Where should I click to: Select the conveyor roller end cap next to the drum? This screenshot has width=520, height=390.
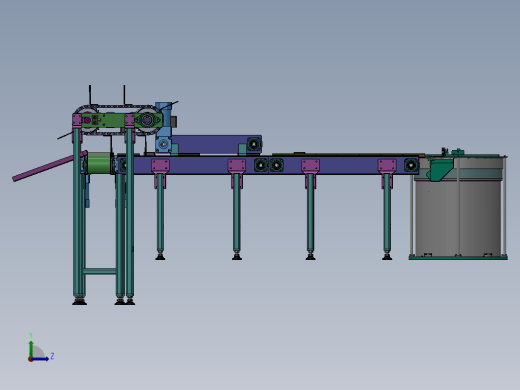[x=411, y=165]
